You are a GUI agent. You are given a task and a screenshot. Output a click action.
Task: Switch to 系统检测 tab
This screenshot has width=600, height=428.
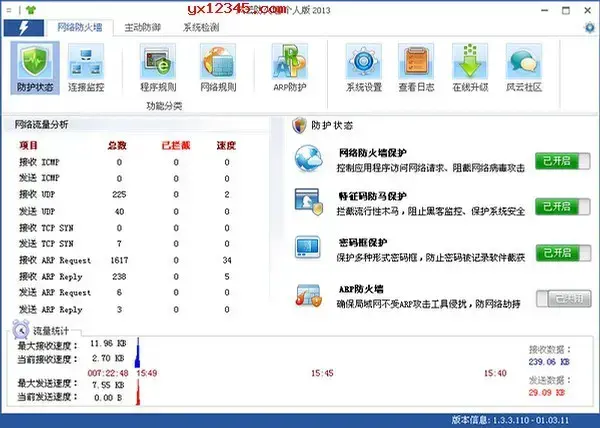pos(201,28)
